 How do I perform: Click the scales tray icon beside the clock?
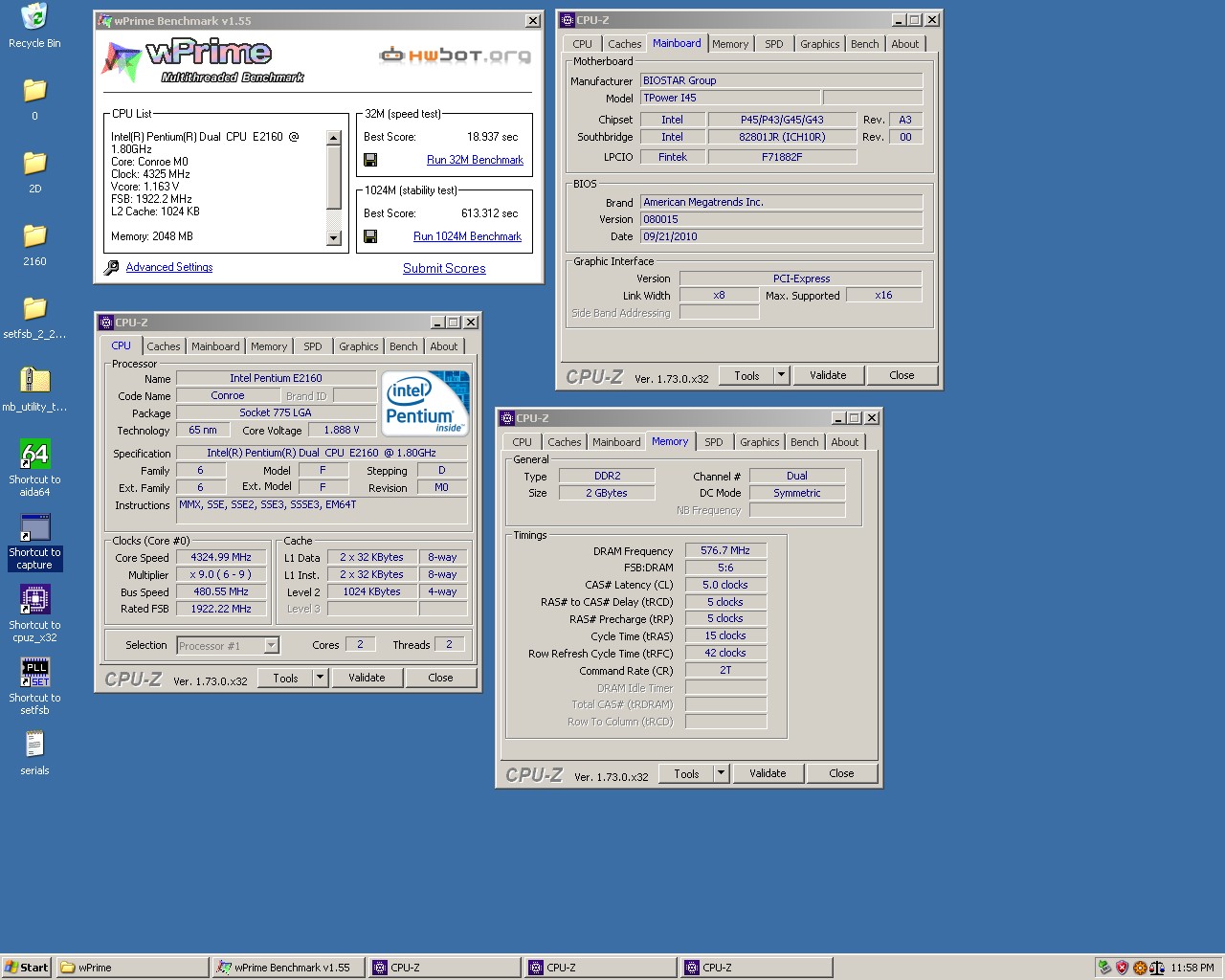click(x=1156, y=968)
